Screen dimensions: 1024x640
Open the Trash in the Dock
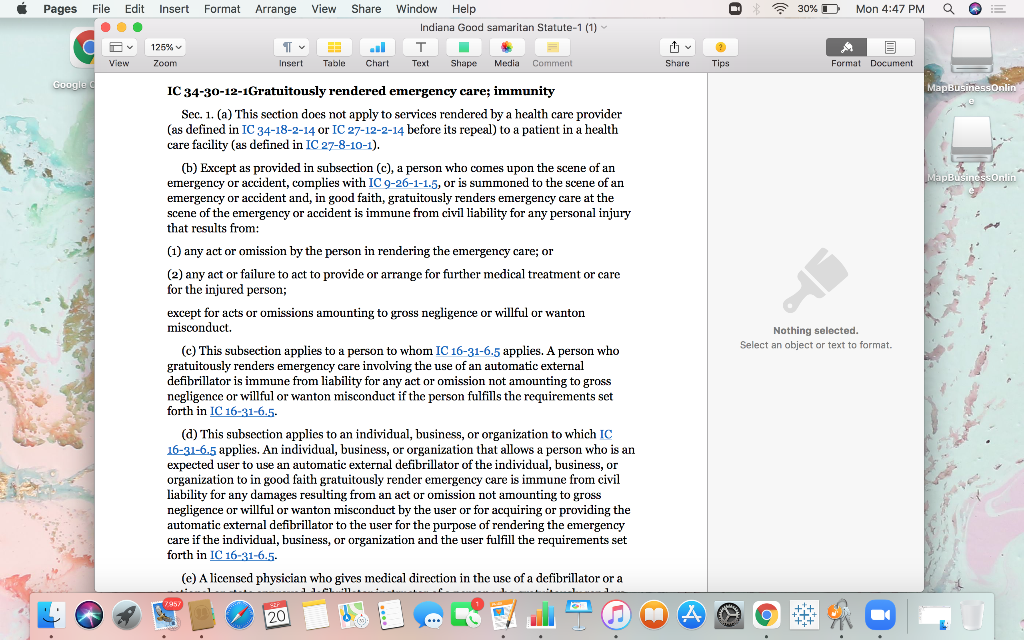(972, 615)
